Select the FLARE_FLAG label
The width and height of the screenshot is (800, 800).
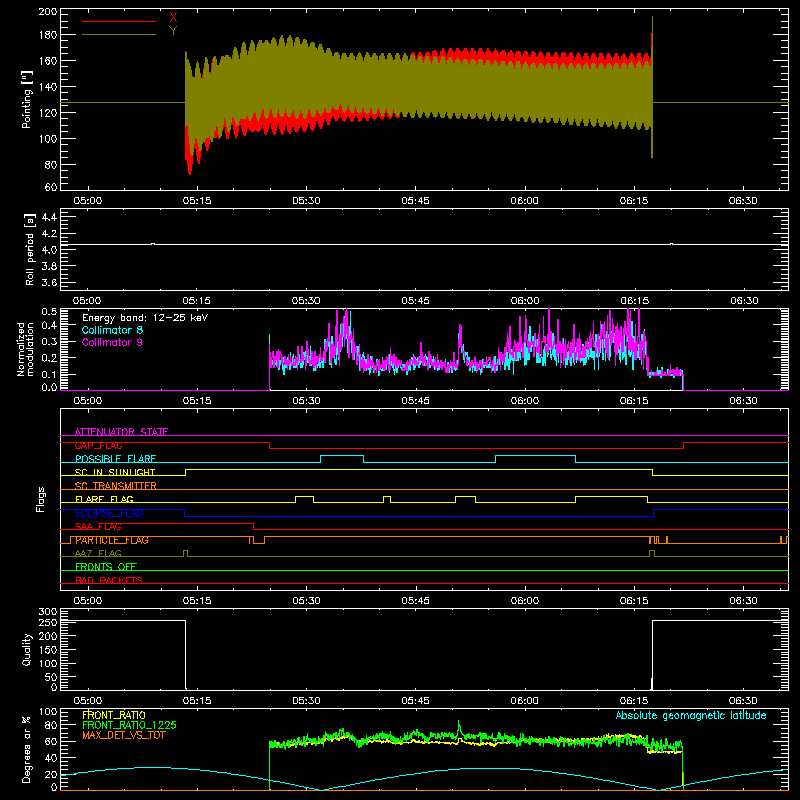pyautogui.click(x=104, y=499)
